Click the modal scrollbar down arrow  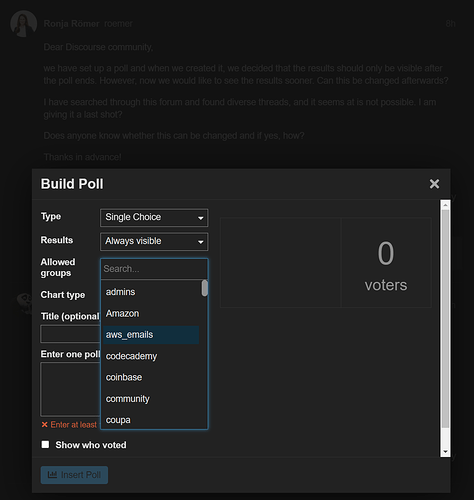445,452
